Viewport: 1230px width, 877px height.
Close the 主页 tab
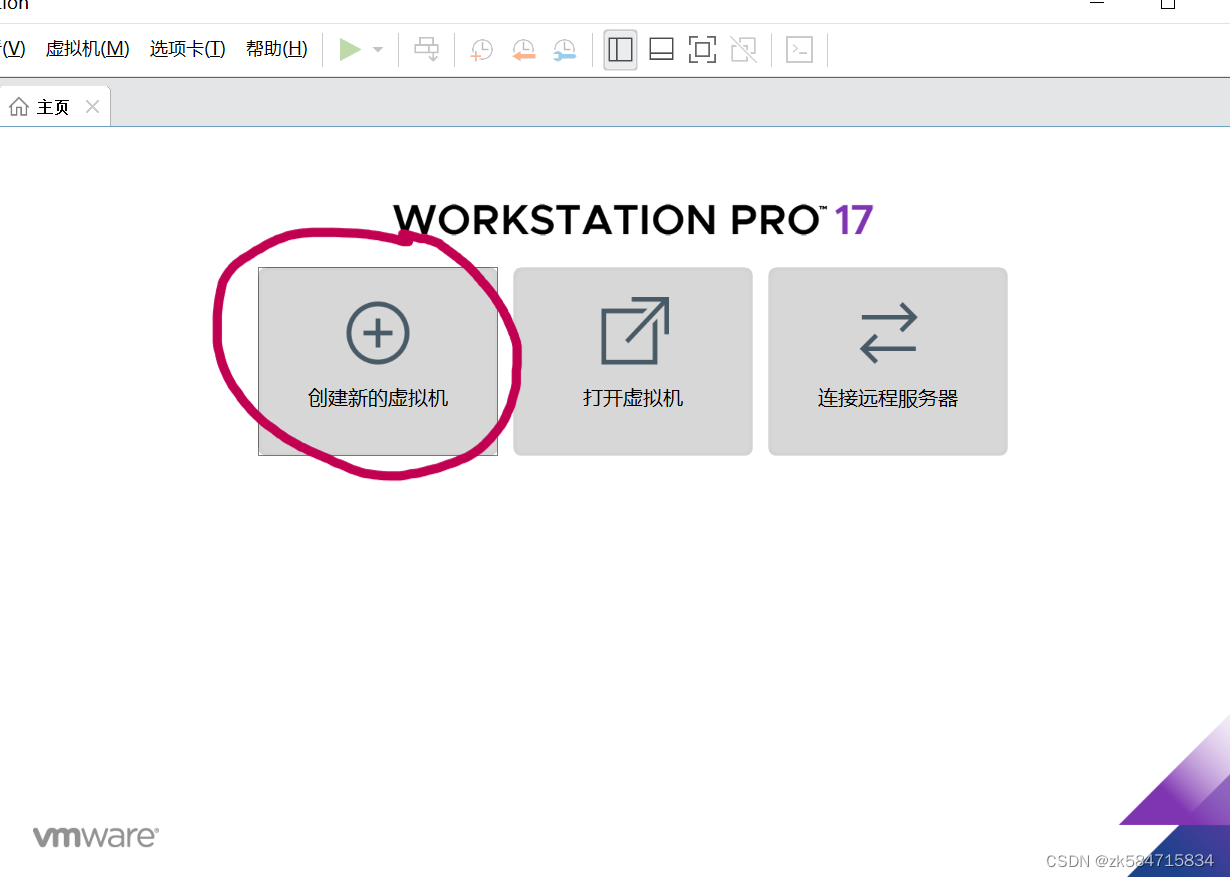click(x=93, y=107)
